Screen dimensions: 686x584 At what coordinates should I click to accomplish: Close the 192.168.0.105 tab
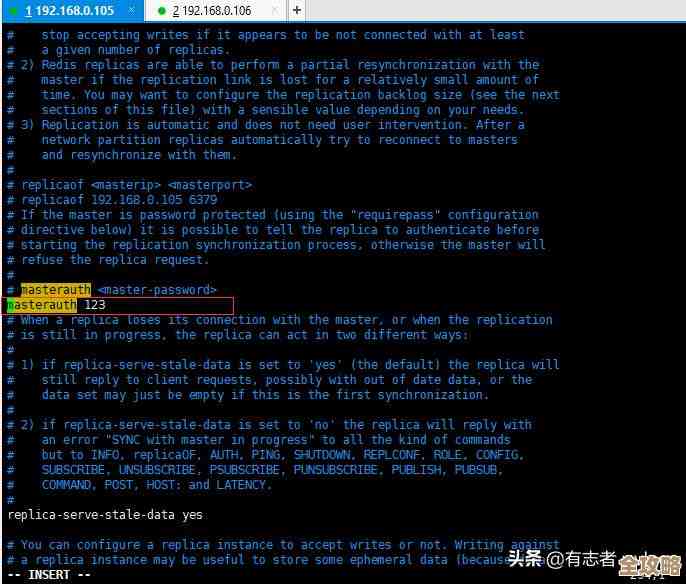[x=130, y=11]
